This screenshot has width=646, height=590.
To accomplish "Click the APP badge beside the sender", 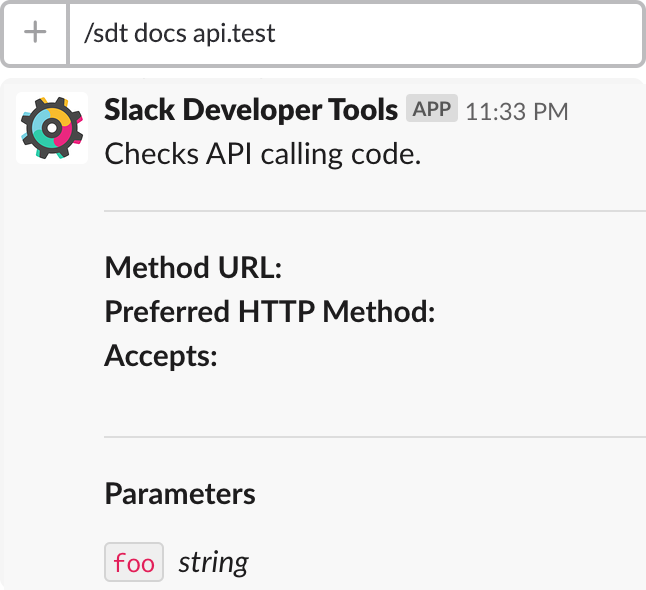I will tap(432, 108).
